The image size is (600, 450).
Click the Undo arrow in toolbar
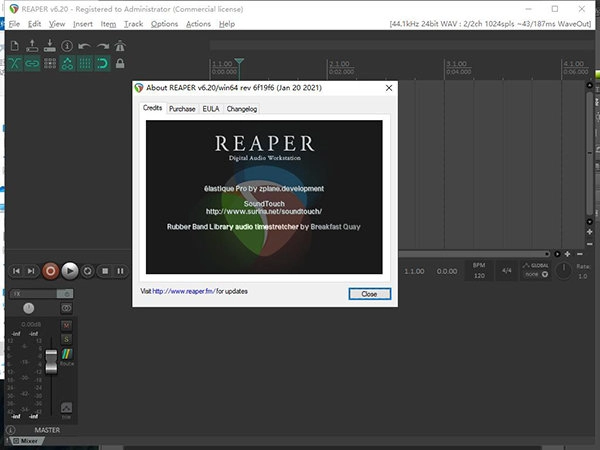click(86, 46)
